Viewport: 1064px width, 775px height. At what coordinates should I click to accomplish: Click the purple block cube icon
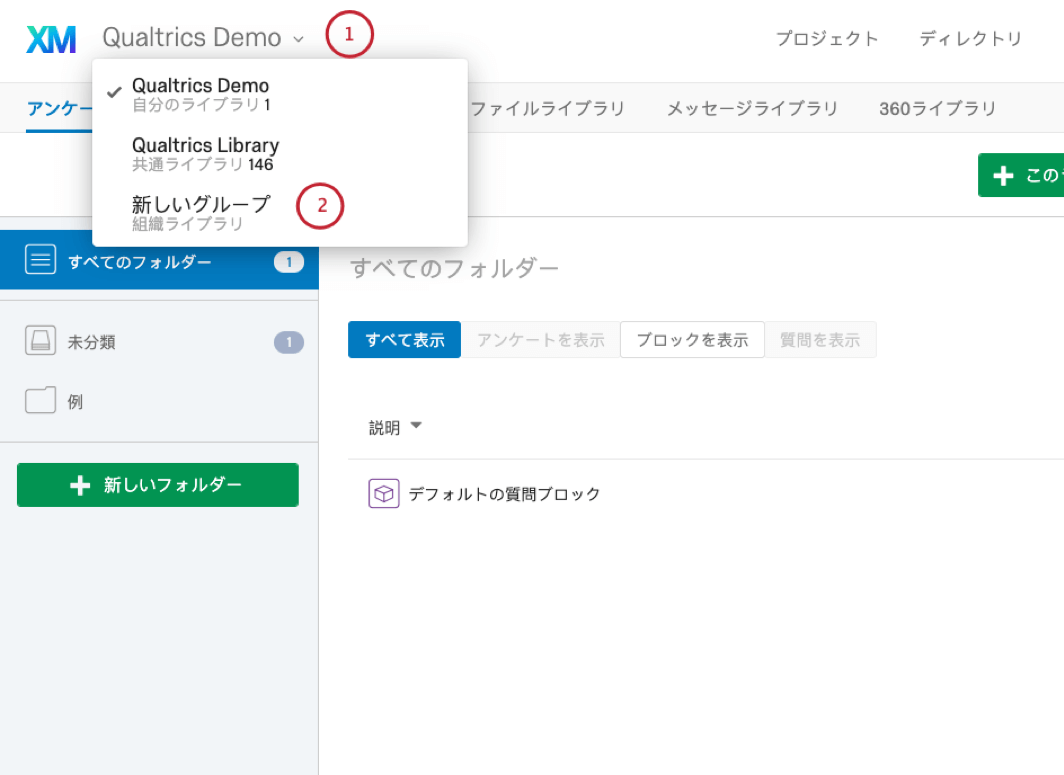[383, 493]
